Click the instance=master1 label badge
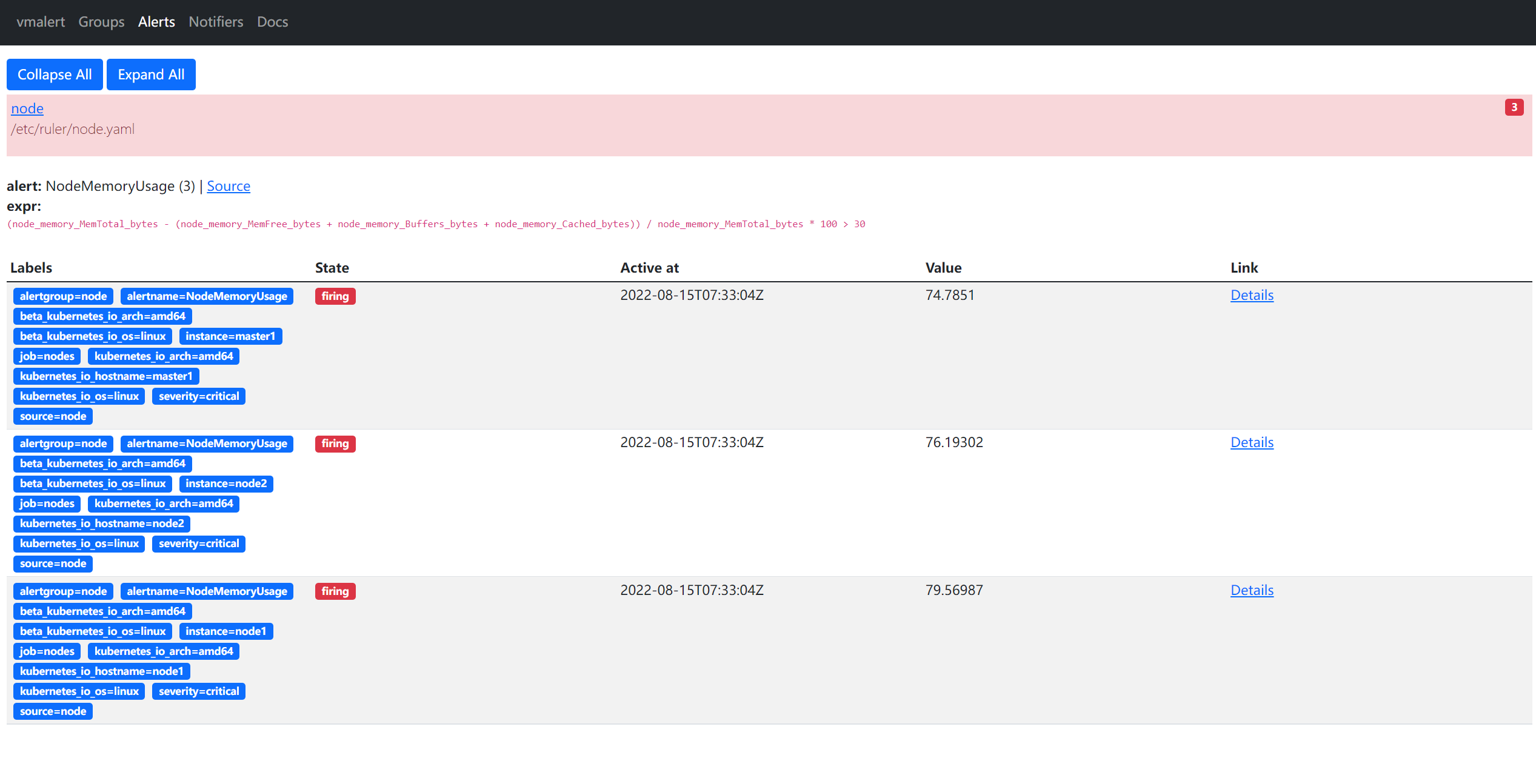Screen dimensions: 1536x784 pyautogui.click(x=230, y=336)
